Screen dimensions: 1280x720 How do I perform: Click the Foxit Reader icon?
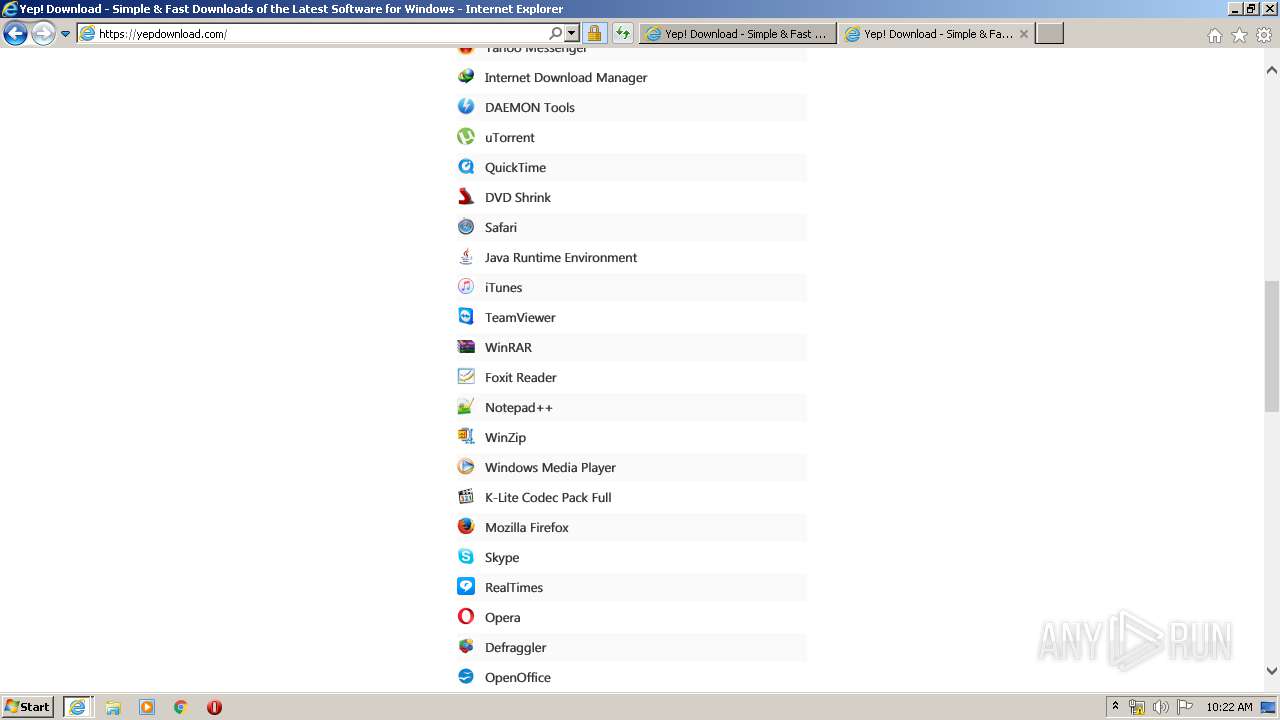click(x=466, y=377)
